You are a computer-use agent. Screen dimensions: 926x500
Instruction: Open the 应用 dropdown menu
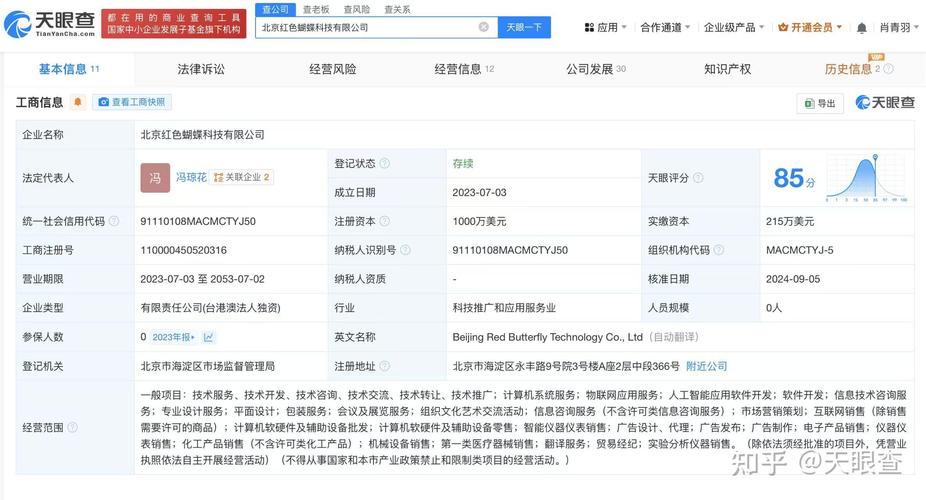(605, 28)
